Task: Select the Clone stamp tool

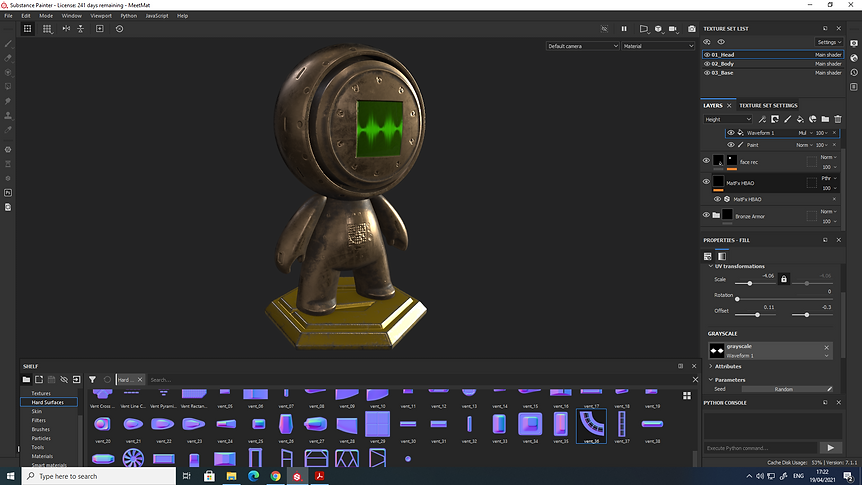Action: coord(8,115)
